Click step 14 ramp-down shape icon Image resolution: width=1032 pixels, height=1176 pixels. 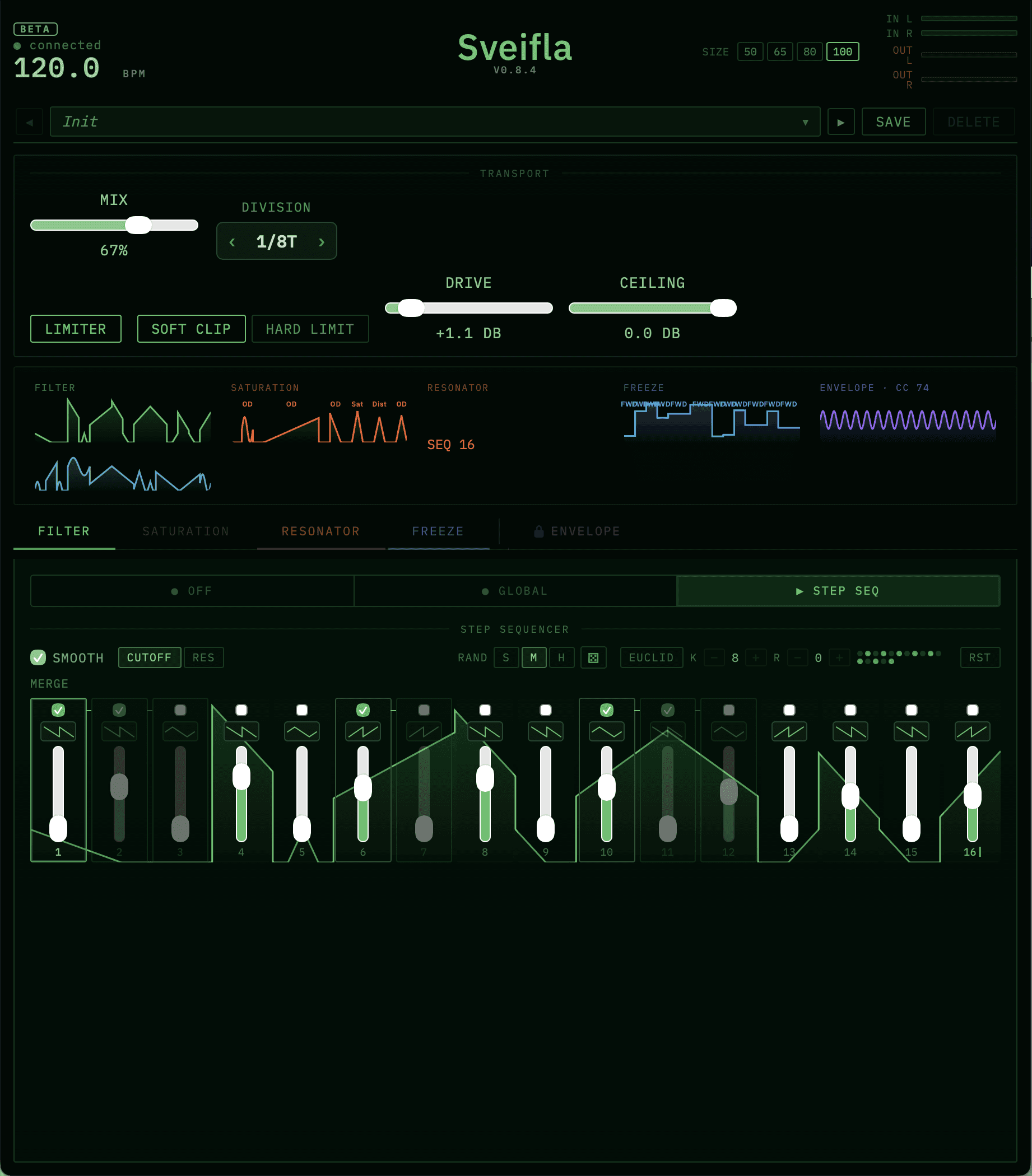[850, 732]
